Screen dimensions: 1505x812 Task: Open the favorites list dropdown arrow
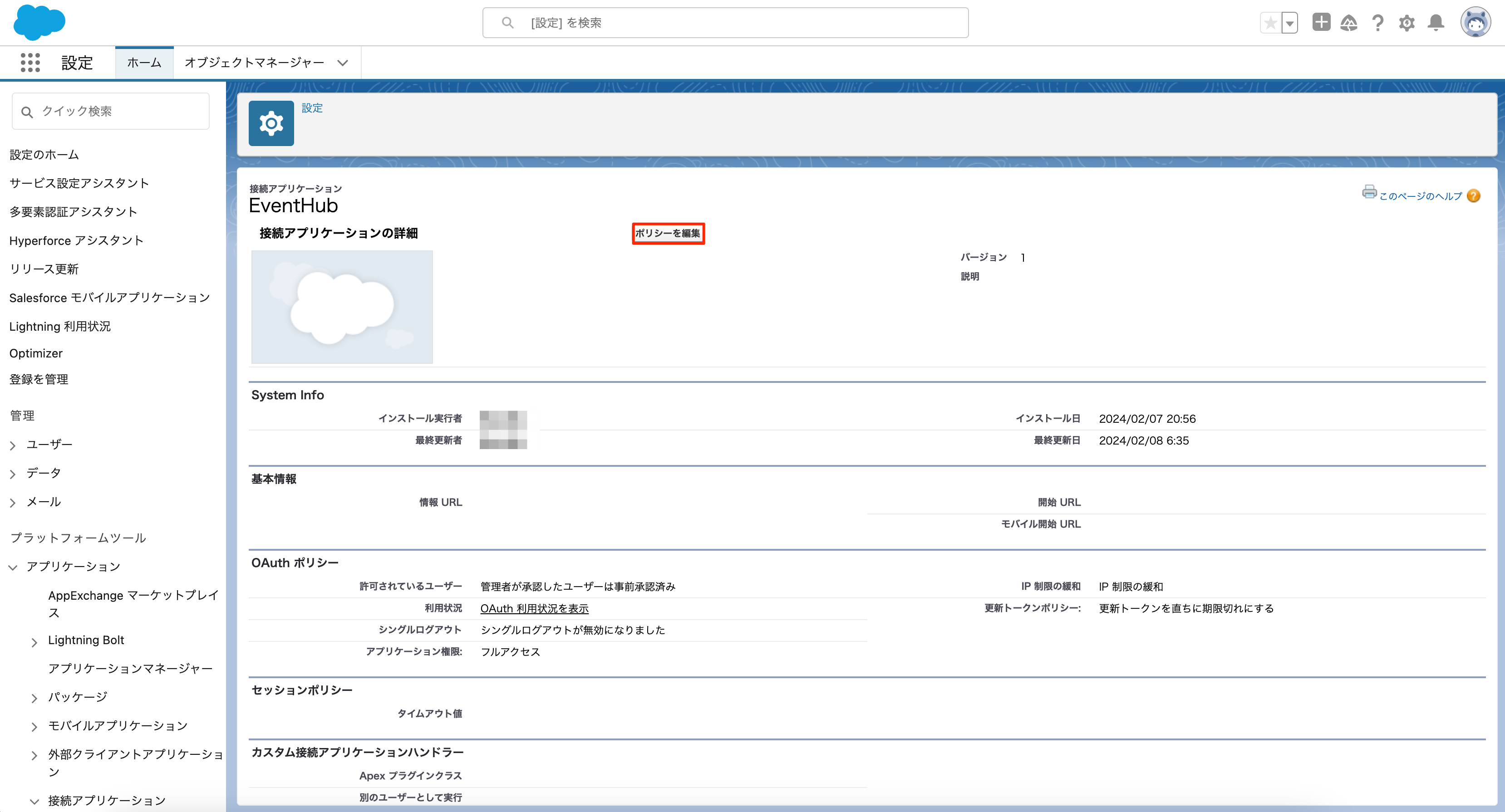coord(1289,23)
